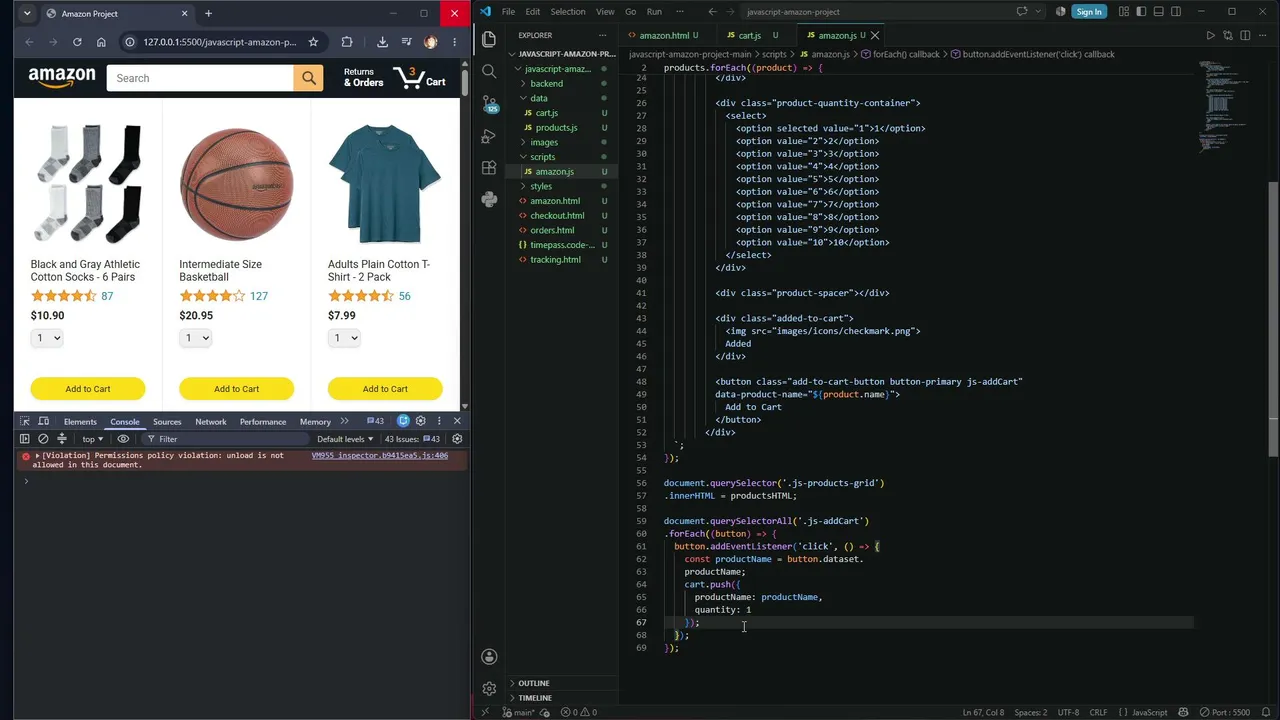
Task: Open the Python icon in the activity bar
Action: pyautogui.click(x=489, y=200)
